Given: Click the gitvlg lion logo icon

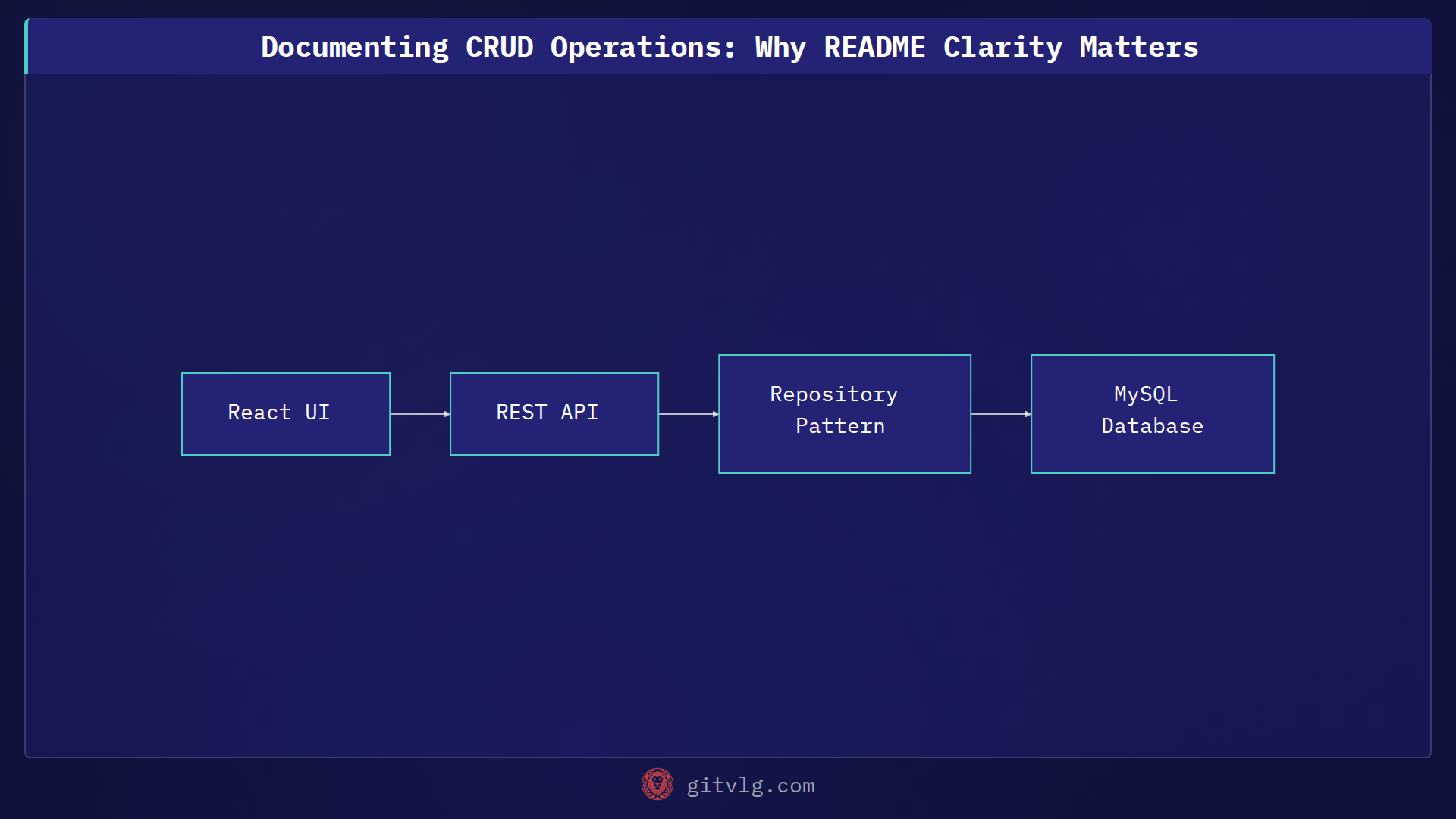Looking at the screenshot, I should pos(657,785).
